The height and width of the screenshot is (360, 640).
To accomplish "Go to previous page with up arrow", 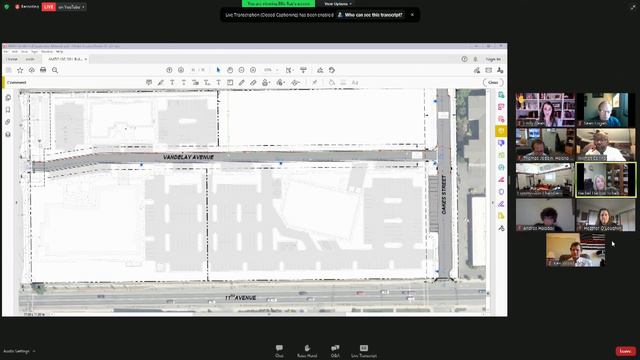I will point(169,70).
